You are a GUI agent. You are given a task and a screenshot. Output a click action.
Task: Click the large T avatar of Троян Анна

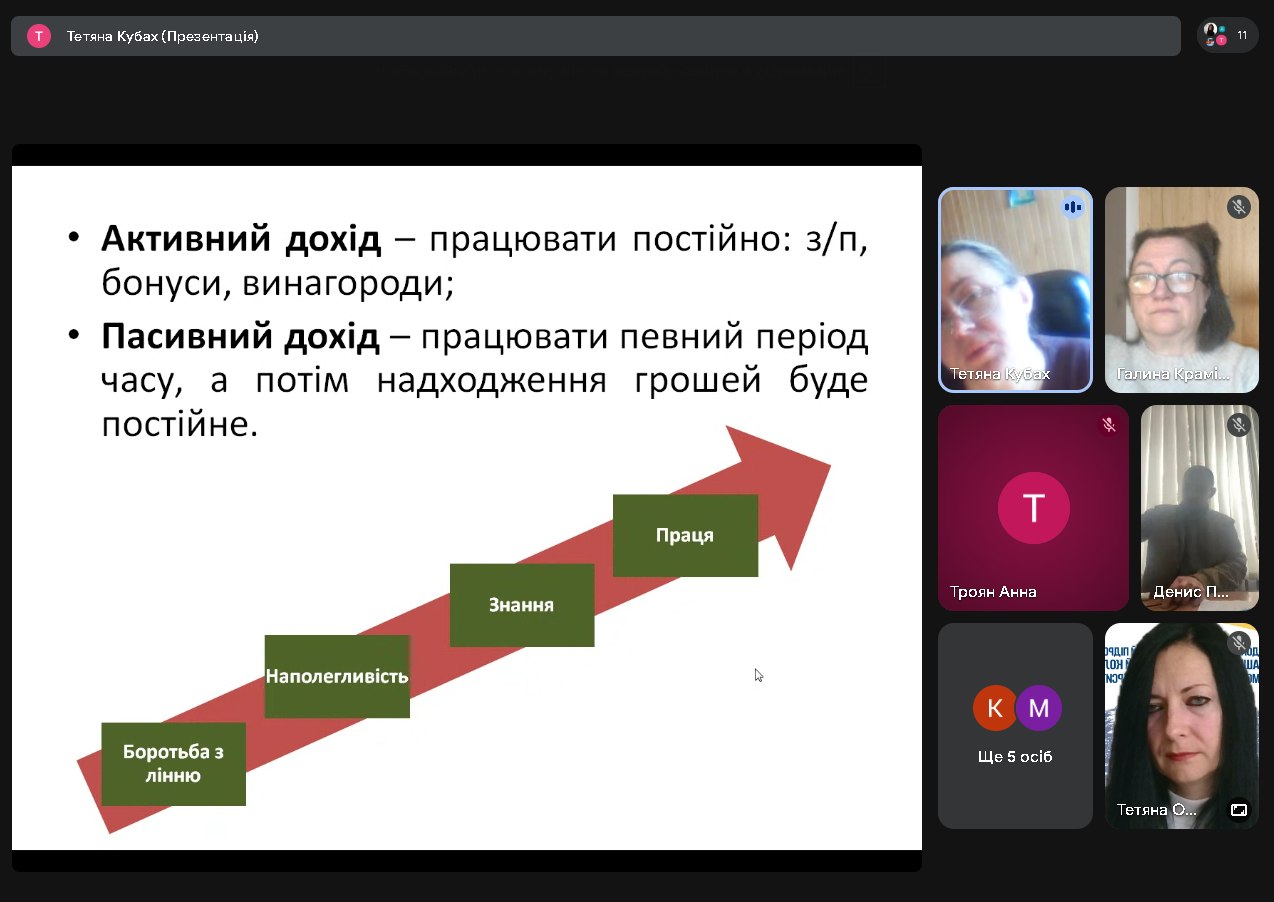pyautogui.click(x=1033, y=508)
